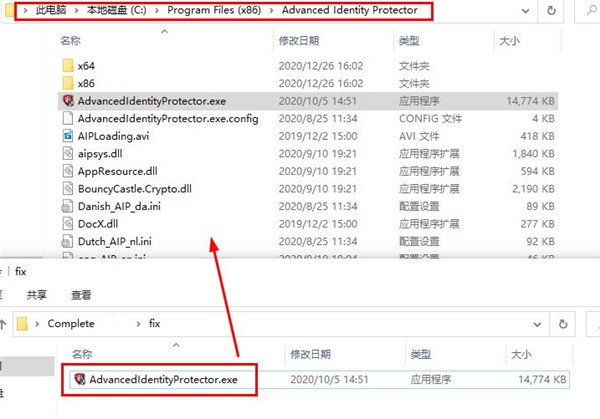Select aipsys.dll file name

coord(100,154)
